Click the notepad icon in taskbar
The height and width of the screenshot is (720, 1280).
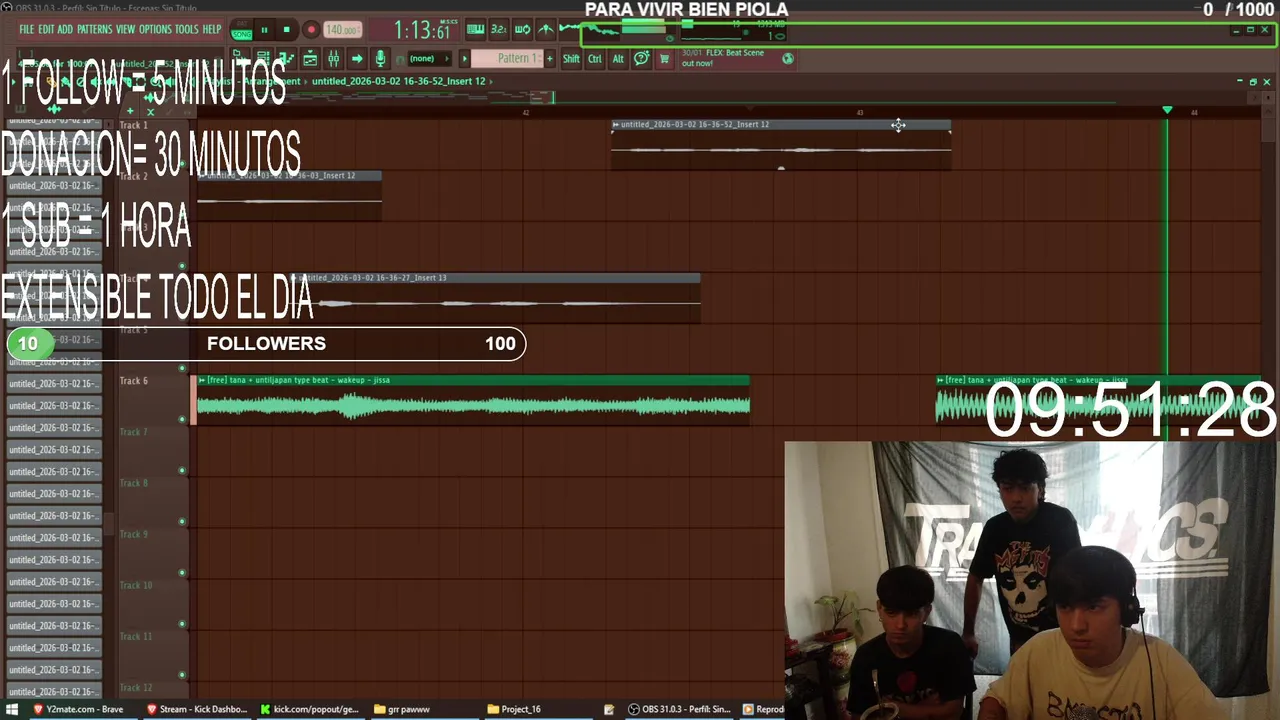(x=609, y=709)
